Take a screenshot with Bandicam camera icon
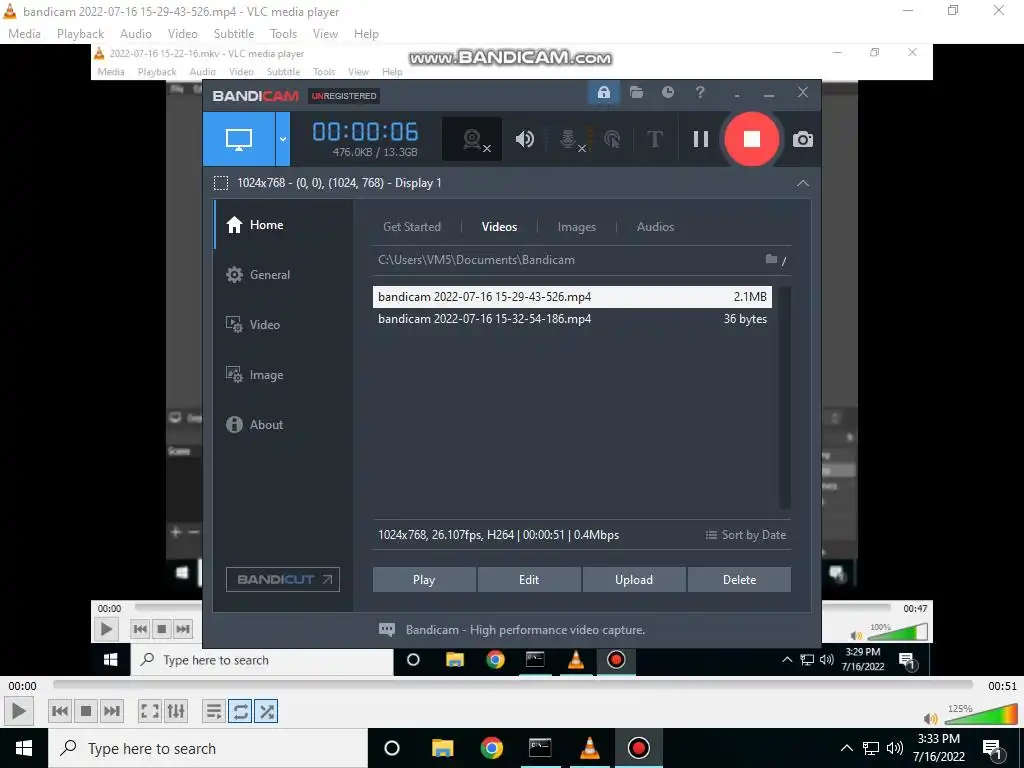This screenshot has height=768, width=1024. pyautogui.click(x=803, y=139)
